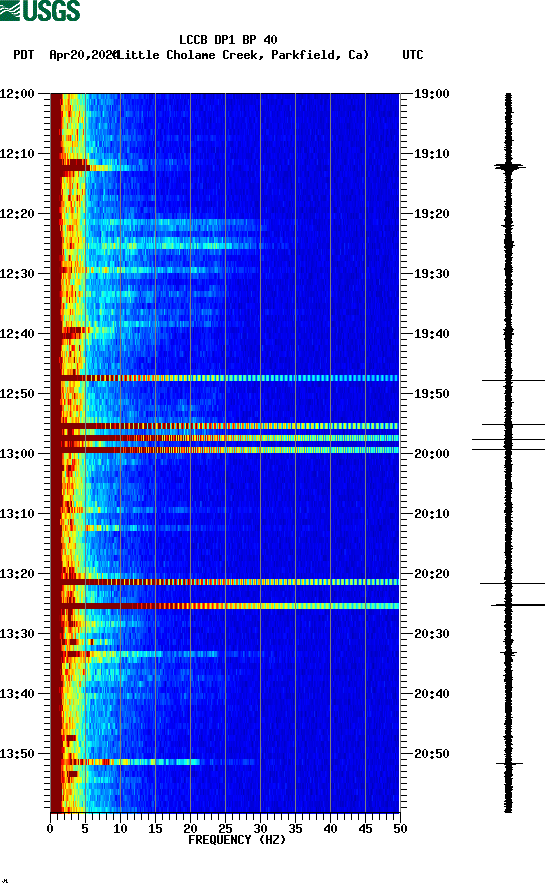552x892 pixels.
Task: Click the '12:30' PDT time label
Action: pyautogui.click(x=17, y=274)
